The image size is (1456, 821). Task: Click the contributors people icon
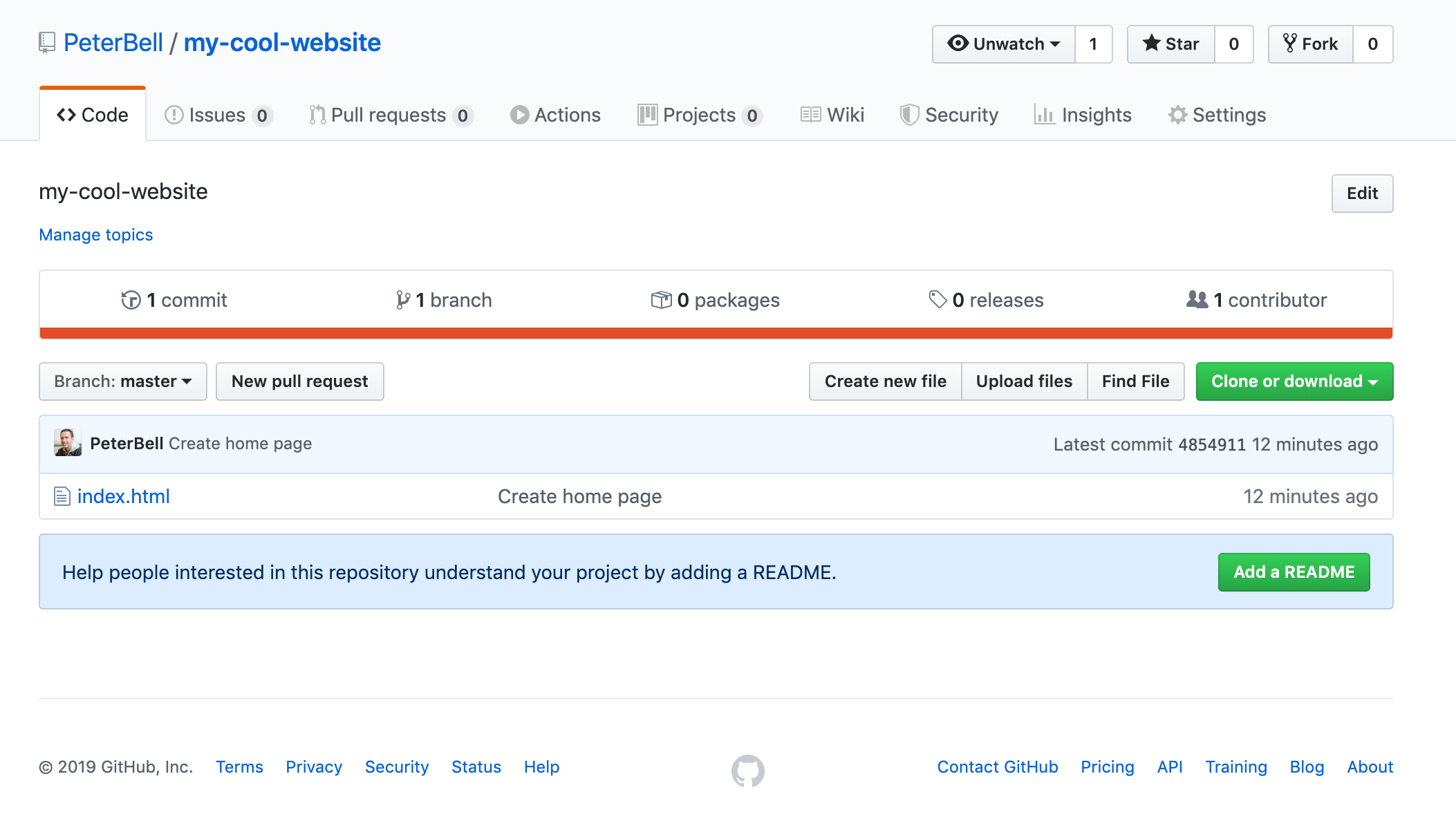pos(1197,299)
